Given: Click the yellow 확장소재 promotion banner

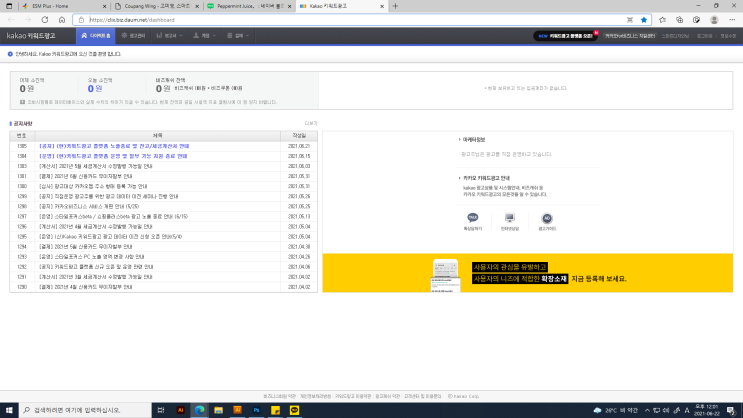Looking at the screenshot, I should click(527, 273).
